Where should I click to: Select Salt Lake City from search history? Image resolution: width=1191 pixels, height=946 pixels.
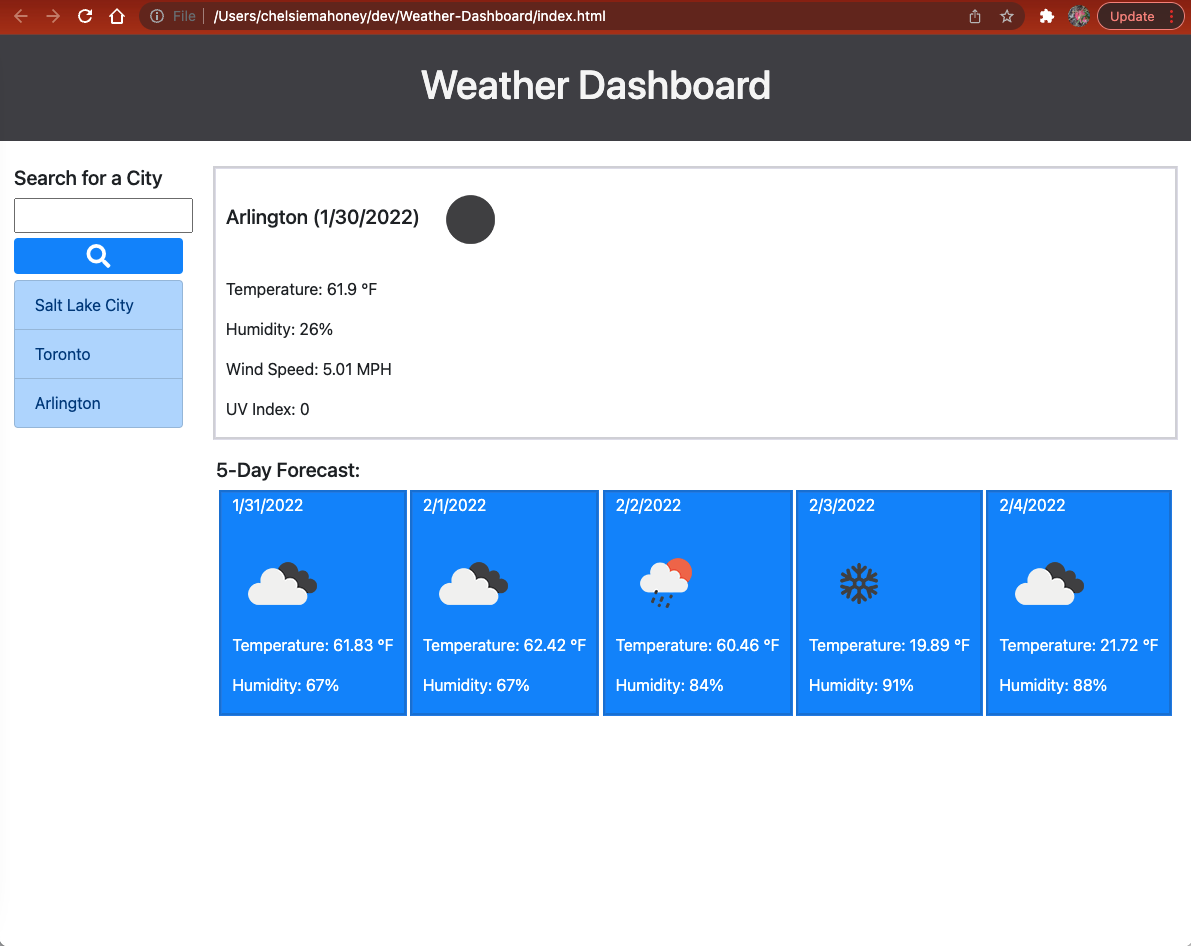click(99, 305)
